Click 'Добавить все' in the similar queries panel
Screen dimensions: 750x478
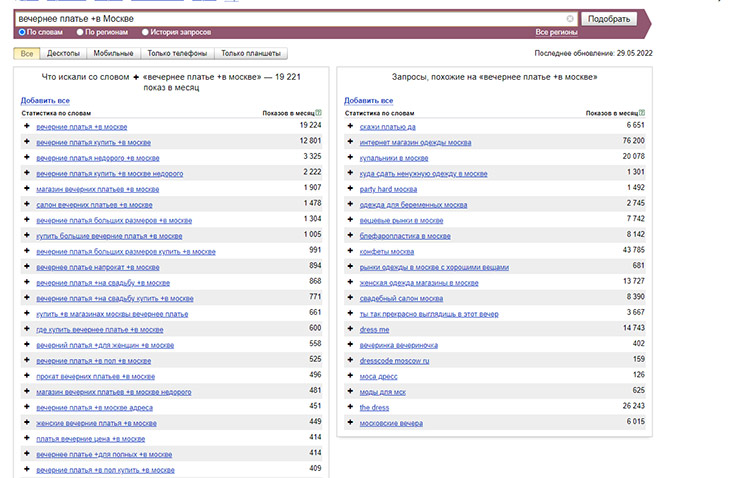tap(368, 100)
